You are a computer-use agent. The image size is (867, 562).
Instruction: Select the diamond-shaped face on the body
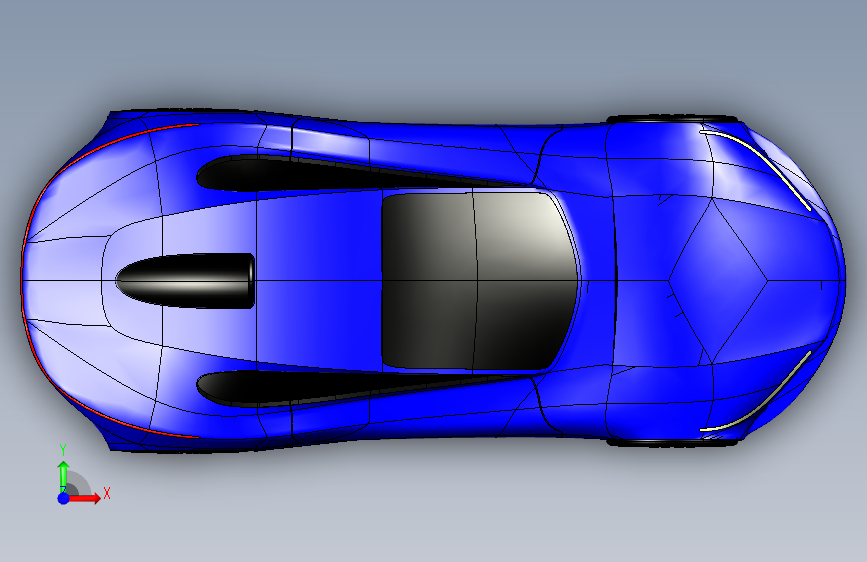[718, 280]
